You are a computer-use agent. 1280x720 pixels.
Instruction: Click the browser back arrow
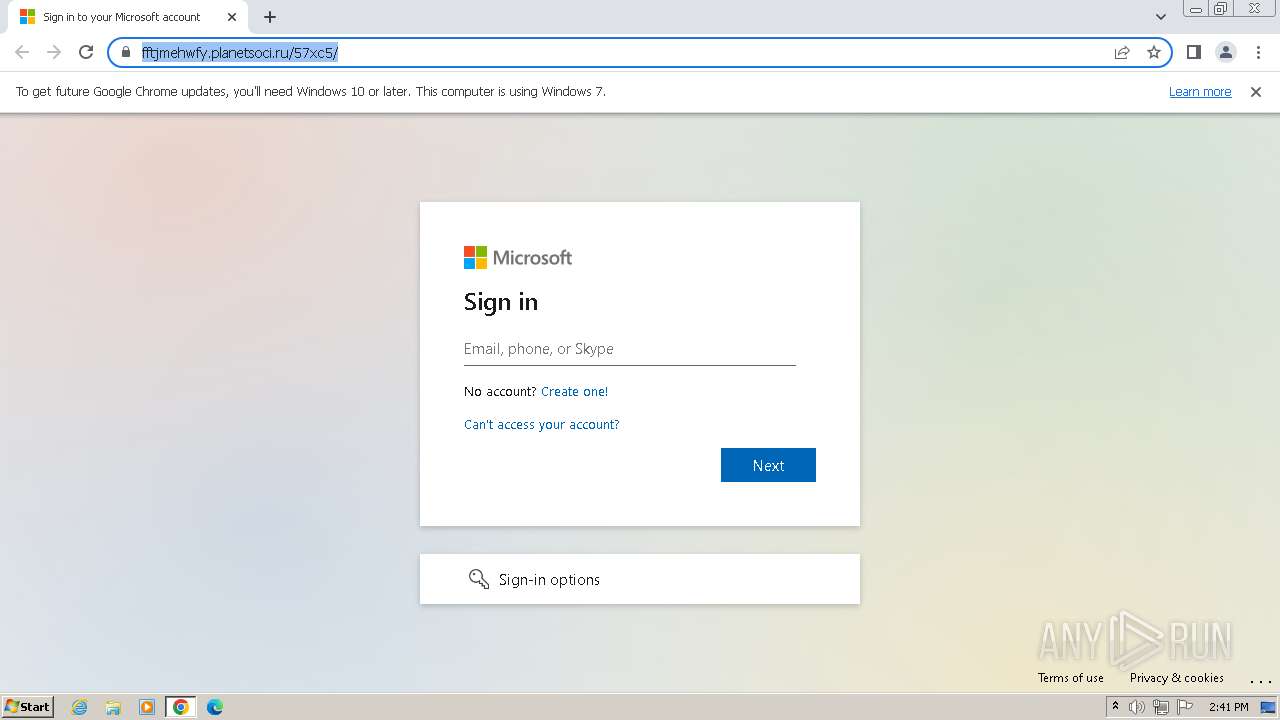click(22, 52)
